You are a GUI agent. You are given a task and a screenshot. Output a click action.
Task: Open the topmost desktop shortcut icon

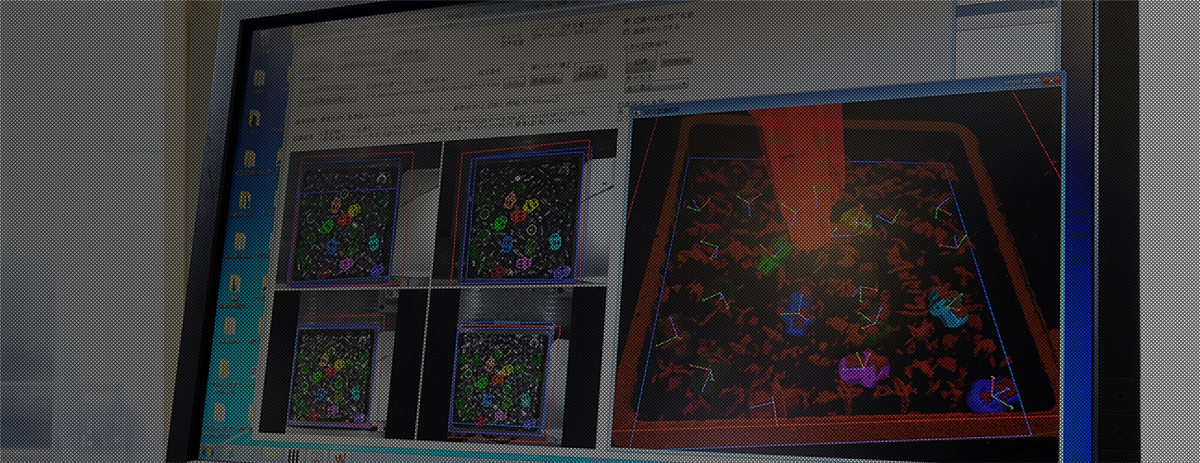[259, 77]
